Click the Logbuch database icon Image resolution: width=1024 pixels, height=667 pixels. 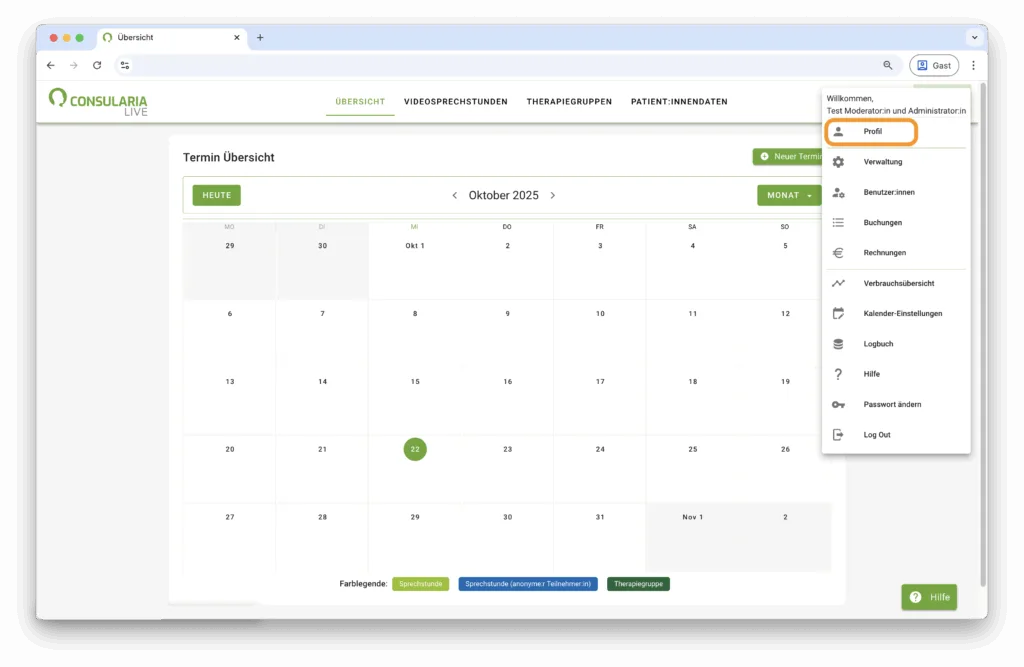[x=838, y=344]
